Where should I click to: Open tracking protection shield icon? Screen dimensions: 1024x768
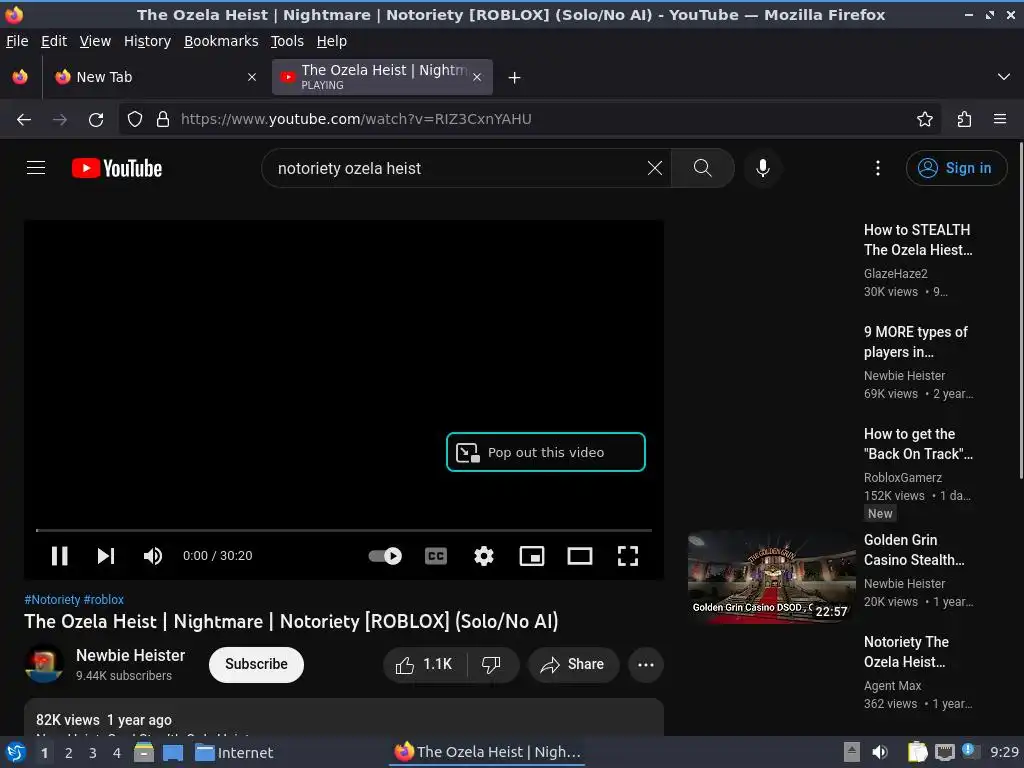click(135, 119)
